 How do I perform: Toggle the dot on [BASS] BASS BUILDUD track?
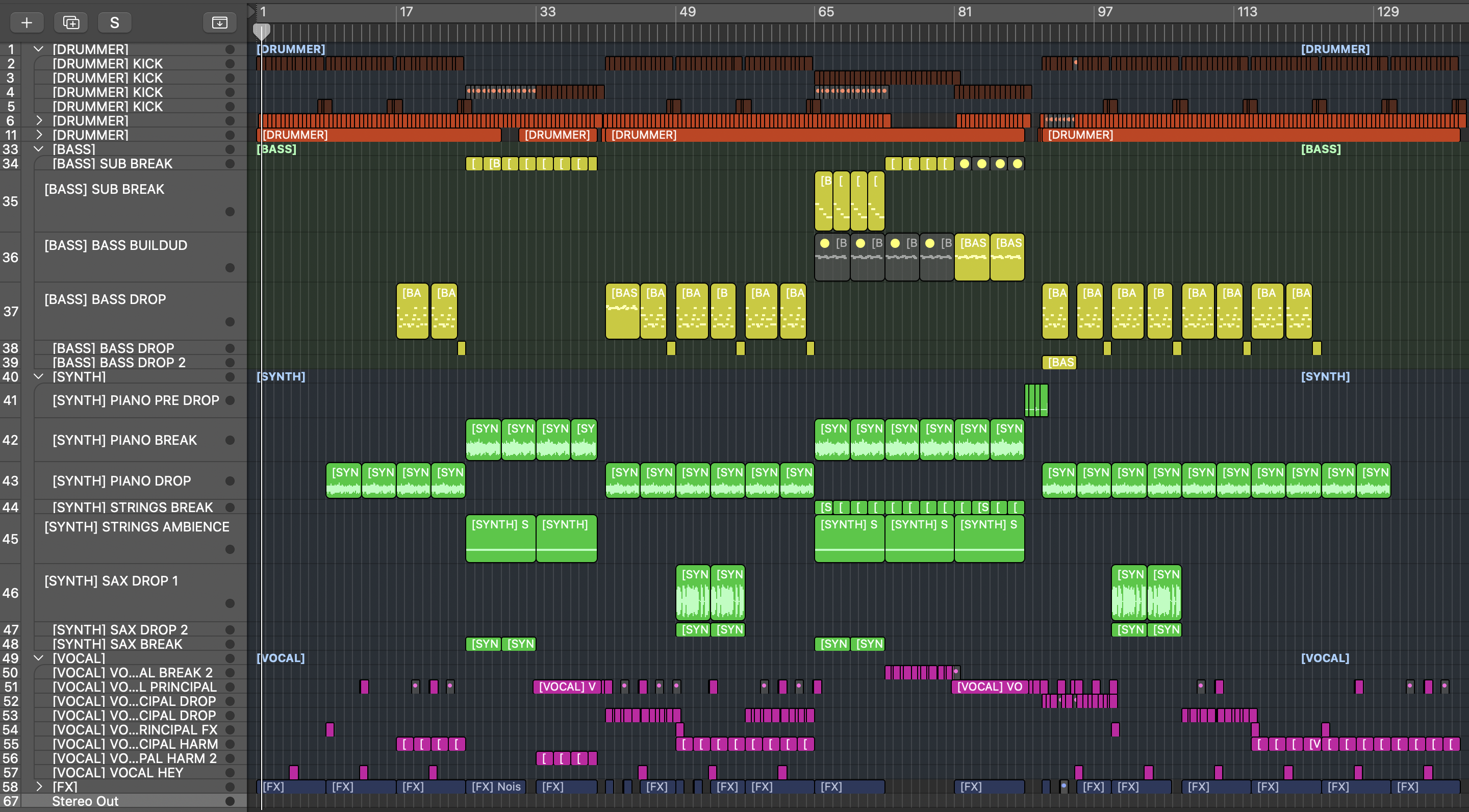(230, 267)
